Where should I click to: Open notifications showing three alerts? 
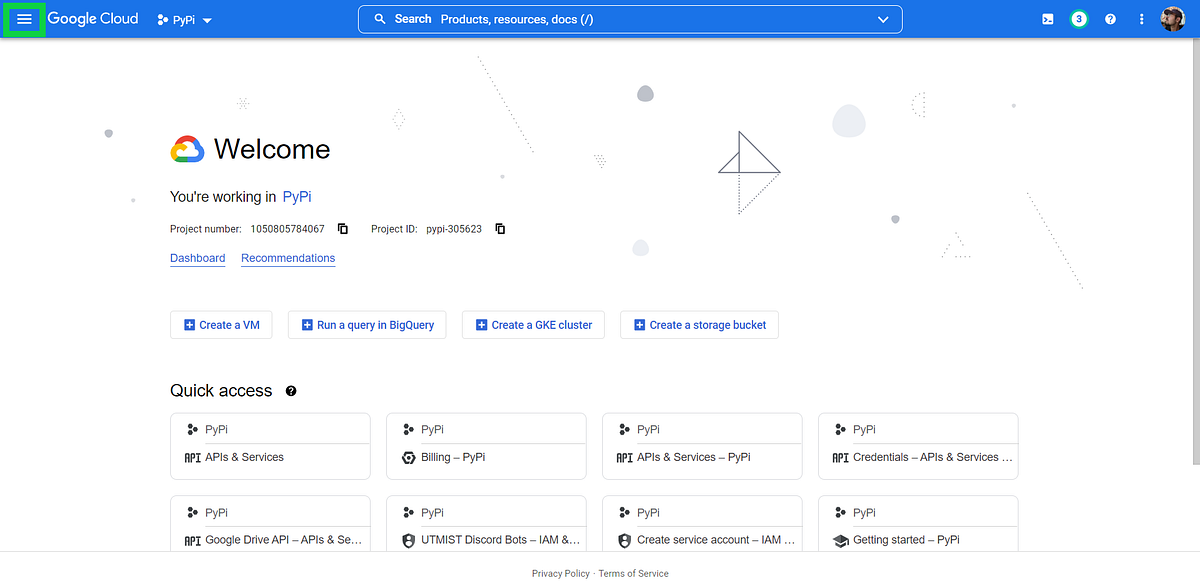pyautogui.click(x=1078, y=19)
